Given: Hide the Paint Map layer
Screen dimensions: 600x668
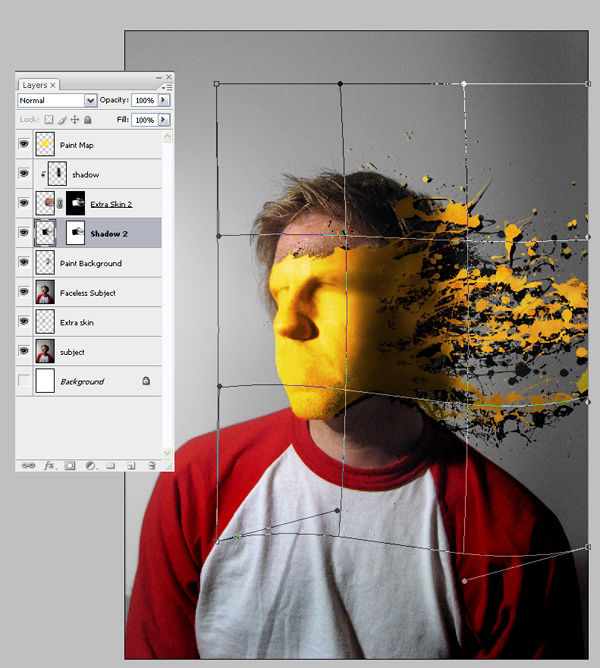Looking at the screenshot, I should click(x=24, y=144).
